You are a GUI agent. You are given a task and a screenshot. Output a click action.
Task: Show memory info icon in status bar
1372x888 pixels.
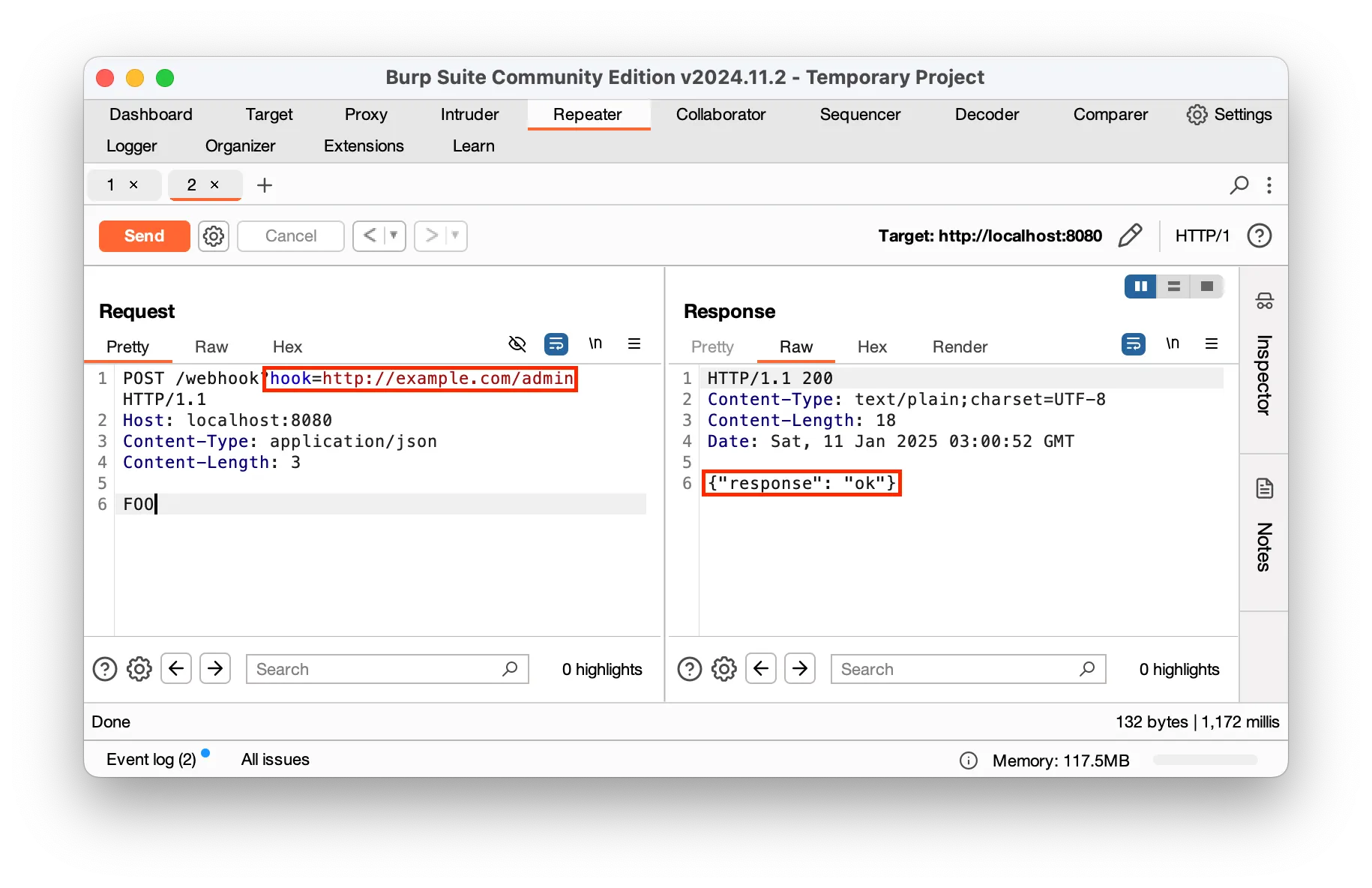pyautogui.click(x=969, y=760)
